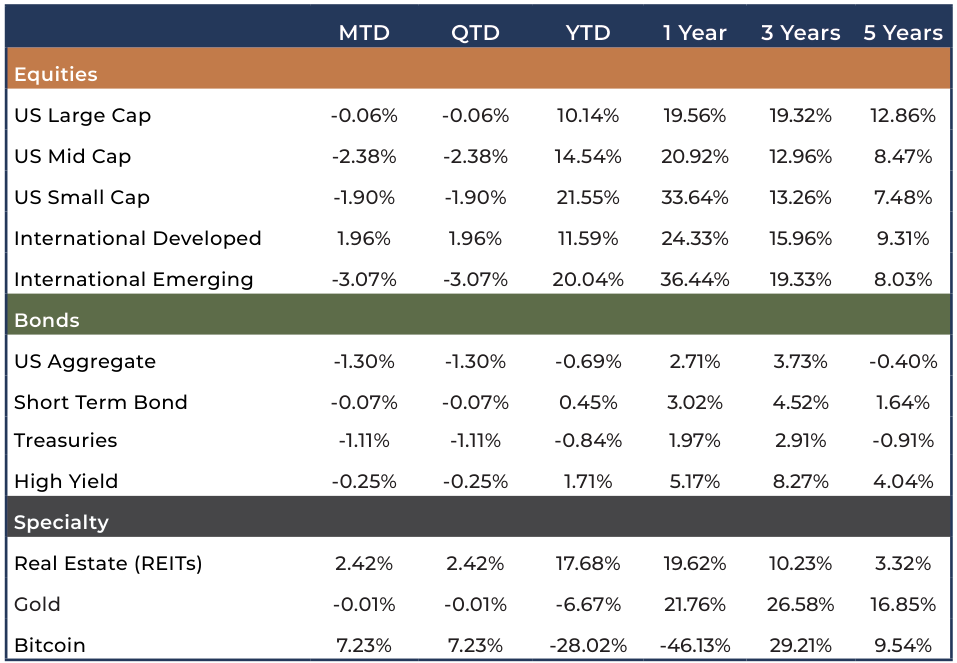Click the YTD column header
The image size is (957, 663).
click(588, 32)
